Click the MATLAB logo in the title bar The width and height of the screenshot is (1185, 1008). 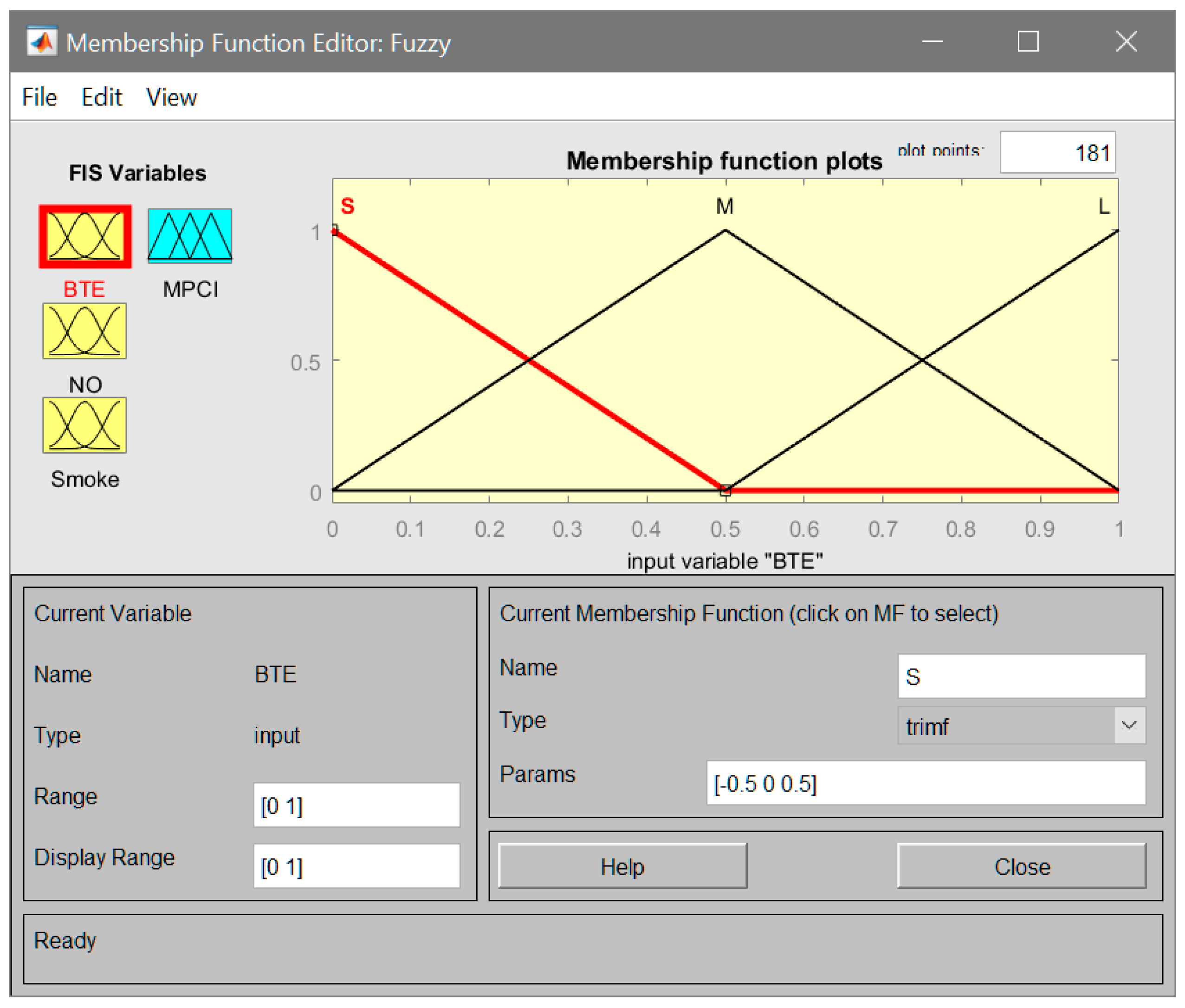click(x=42, y=42)
